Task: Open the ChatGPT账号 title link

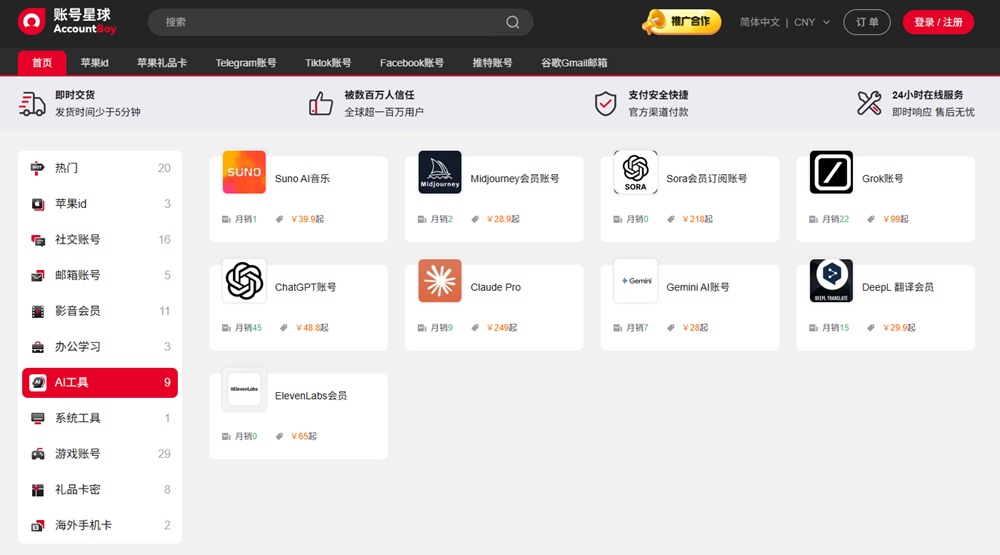Action: coord(305,287)
